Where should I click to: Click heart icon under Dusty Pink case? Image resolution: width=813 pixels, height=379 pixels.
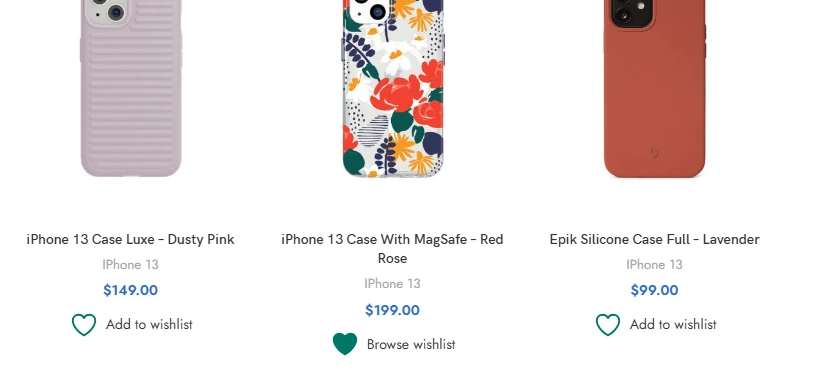[84, 325]
